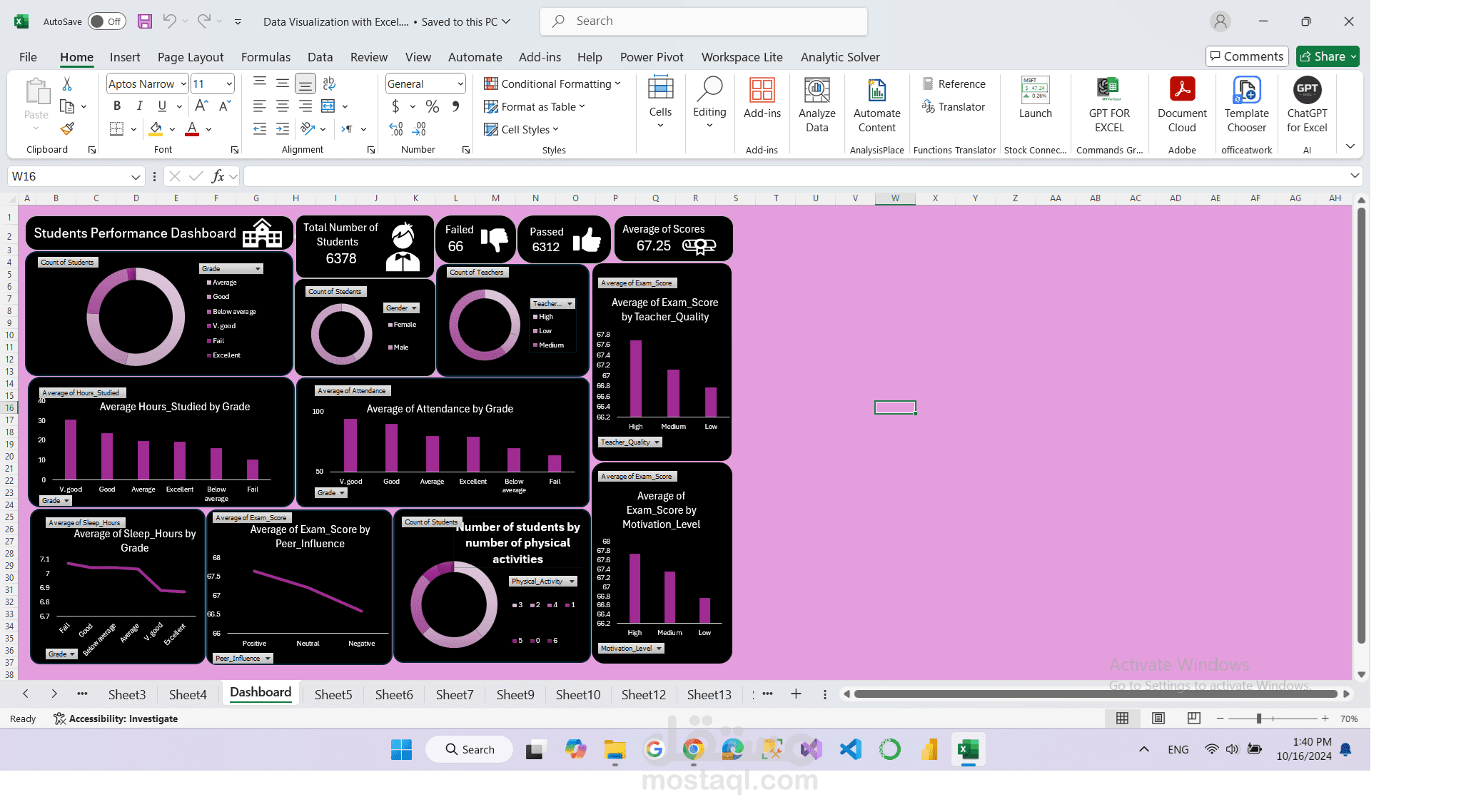Open the Grade filter on the hours chart
Viewport: 1461px width, 812px height.
[56, 500]
